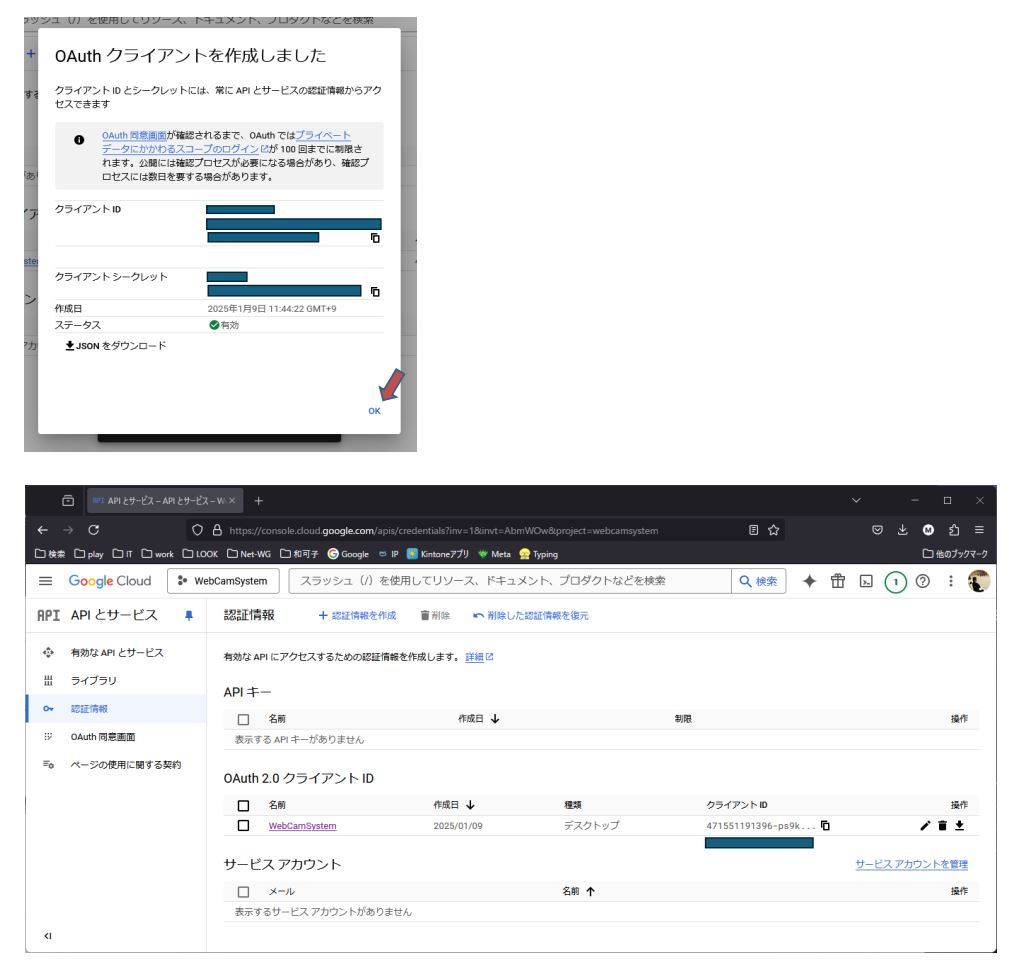Open the help question mark icon
The height and width of the screenshot is (973, 1024).
pyautogui.click(x=923, y=581)
